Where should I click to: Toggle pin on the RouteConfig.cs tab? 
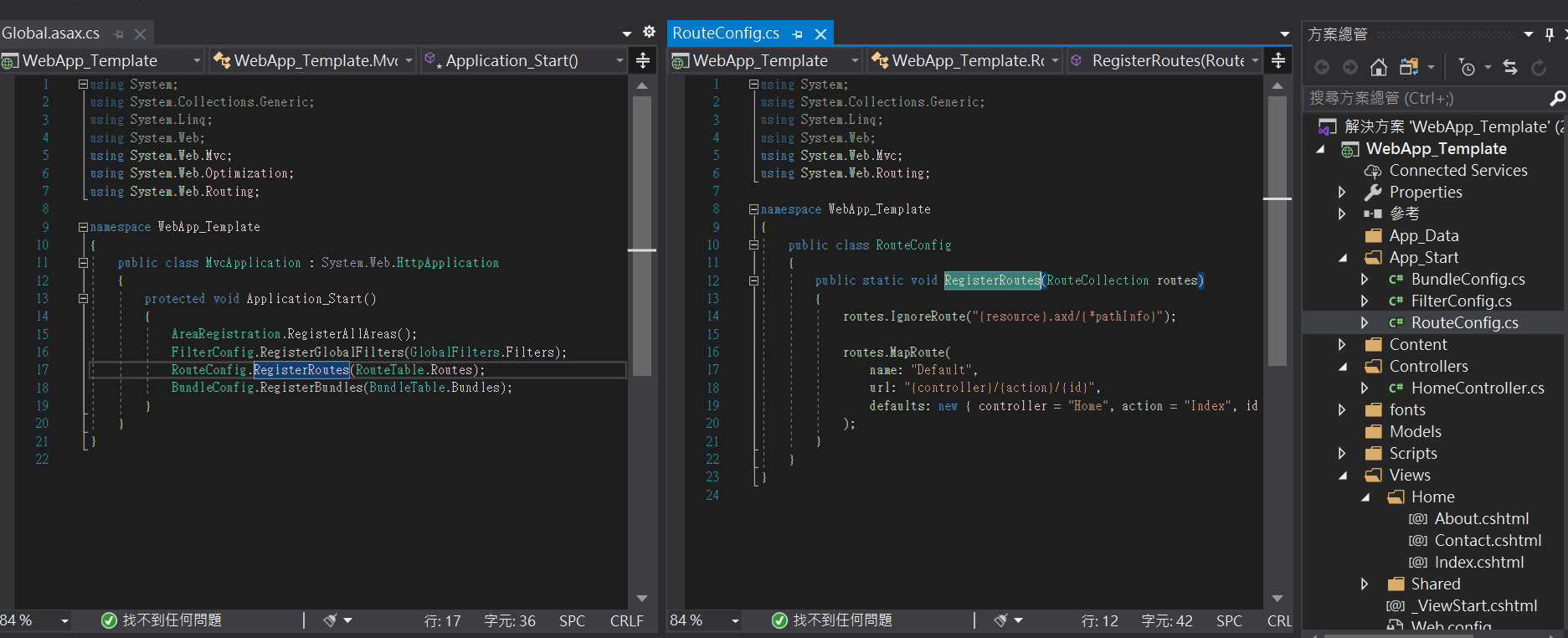pos(798,34)
